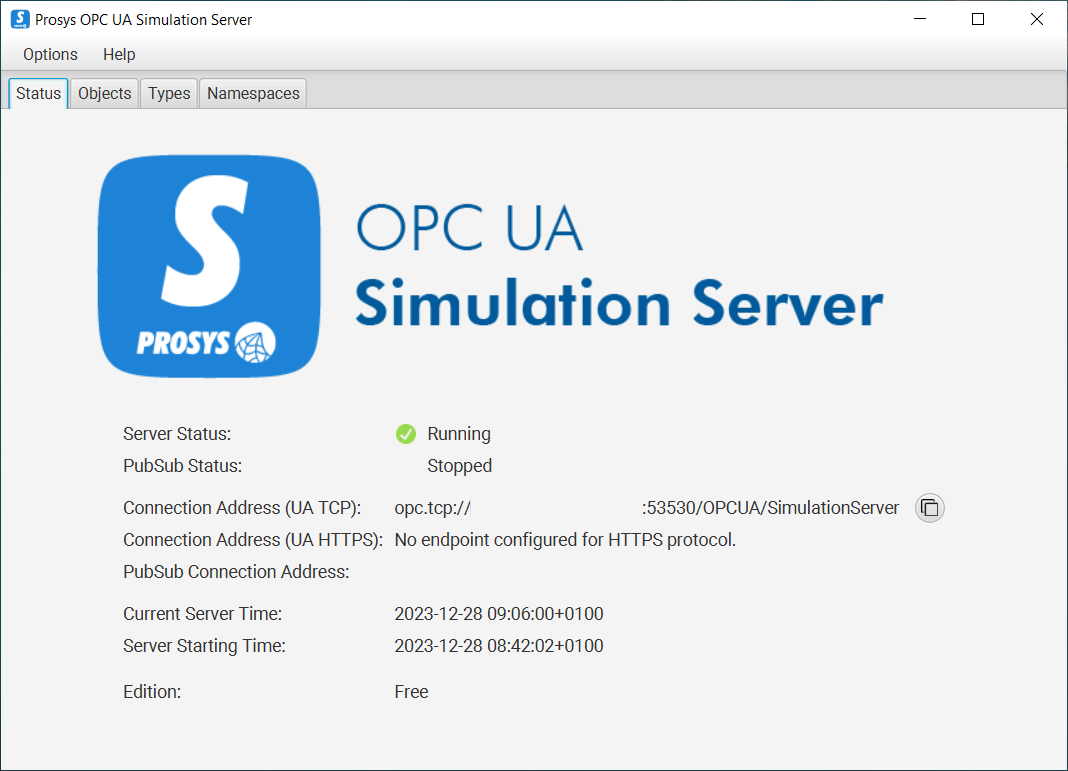Switch to the Objects tab
This screenshot has width=1068, height=771.
click(x=104, y=93)
